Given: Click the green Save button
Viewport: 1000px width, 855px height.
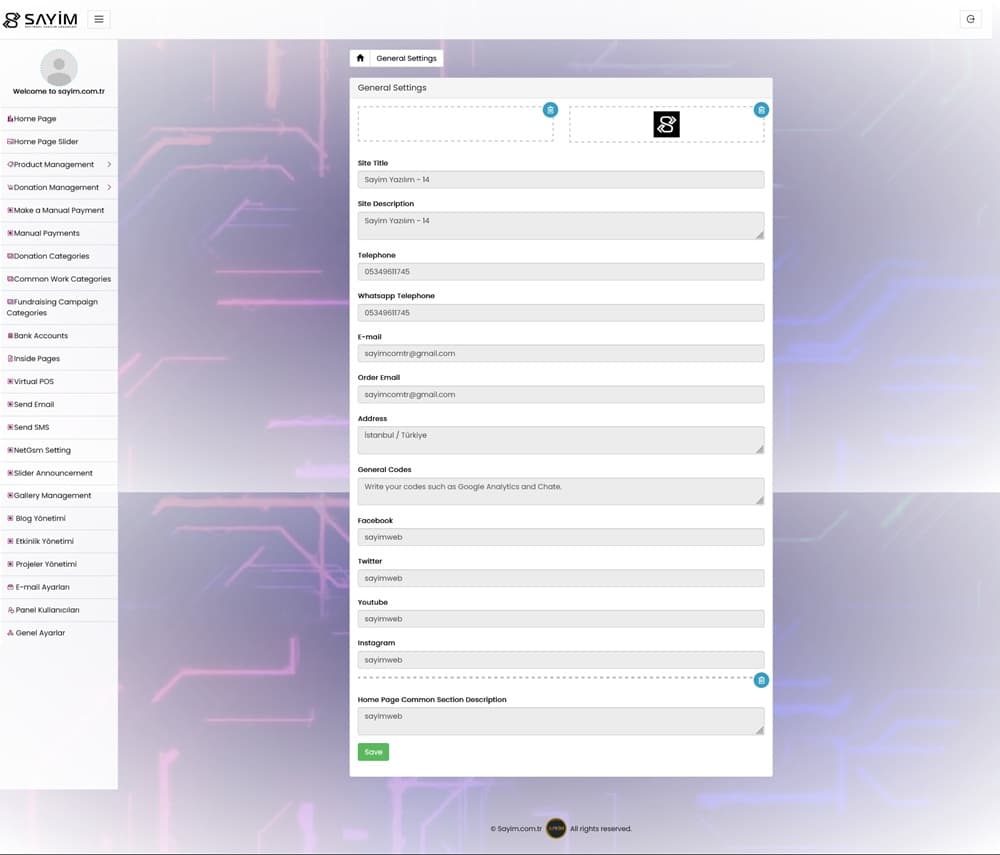Looking at the screenshot, I should pos(373,752).
